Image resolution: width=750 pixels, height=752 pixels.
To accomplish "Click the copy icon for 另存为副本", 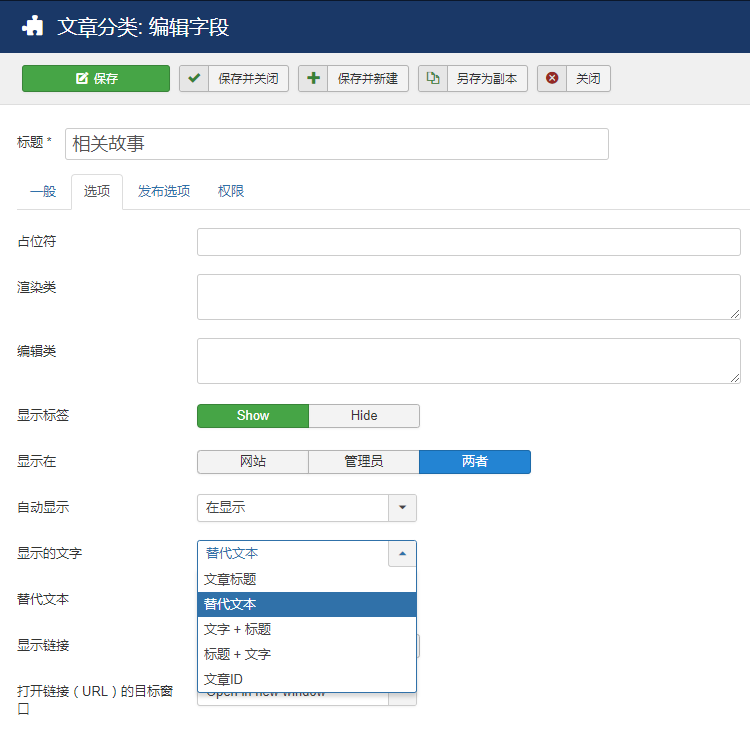I will click(x=433, y=79).
